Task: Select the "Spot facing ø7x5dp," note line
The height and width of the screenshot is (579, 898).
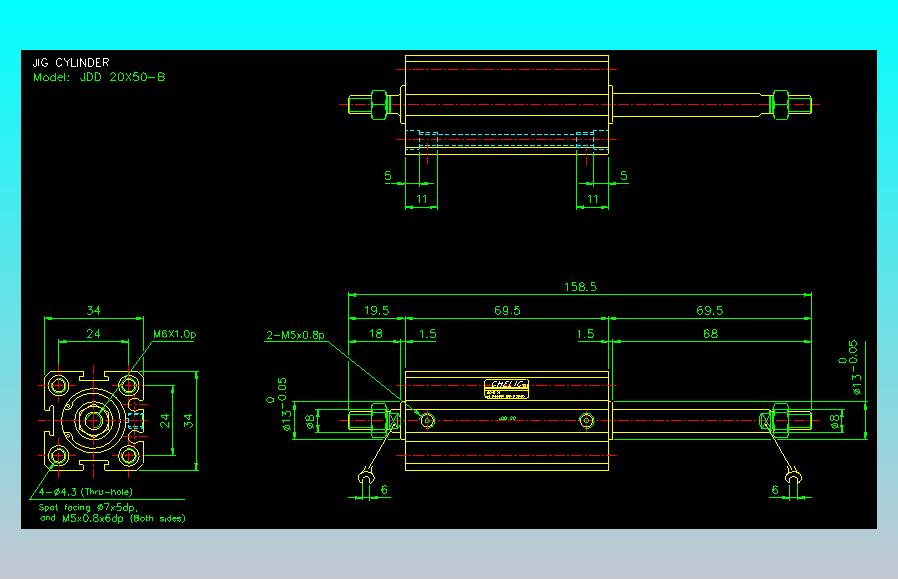Action: pyautogui.click(x=88, y=507)
